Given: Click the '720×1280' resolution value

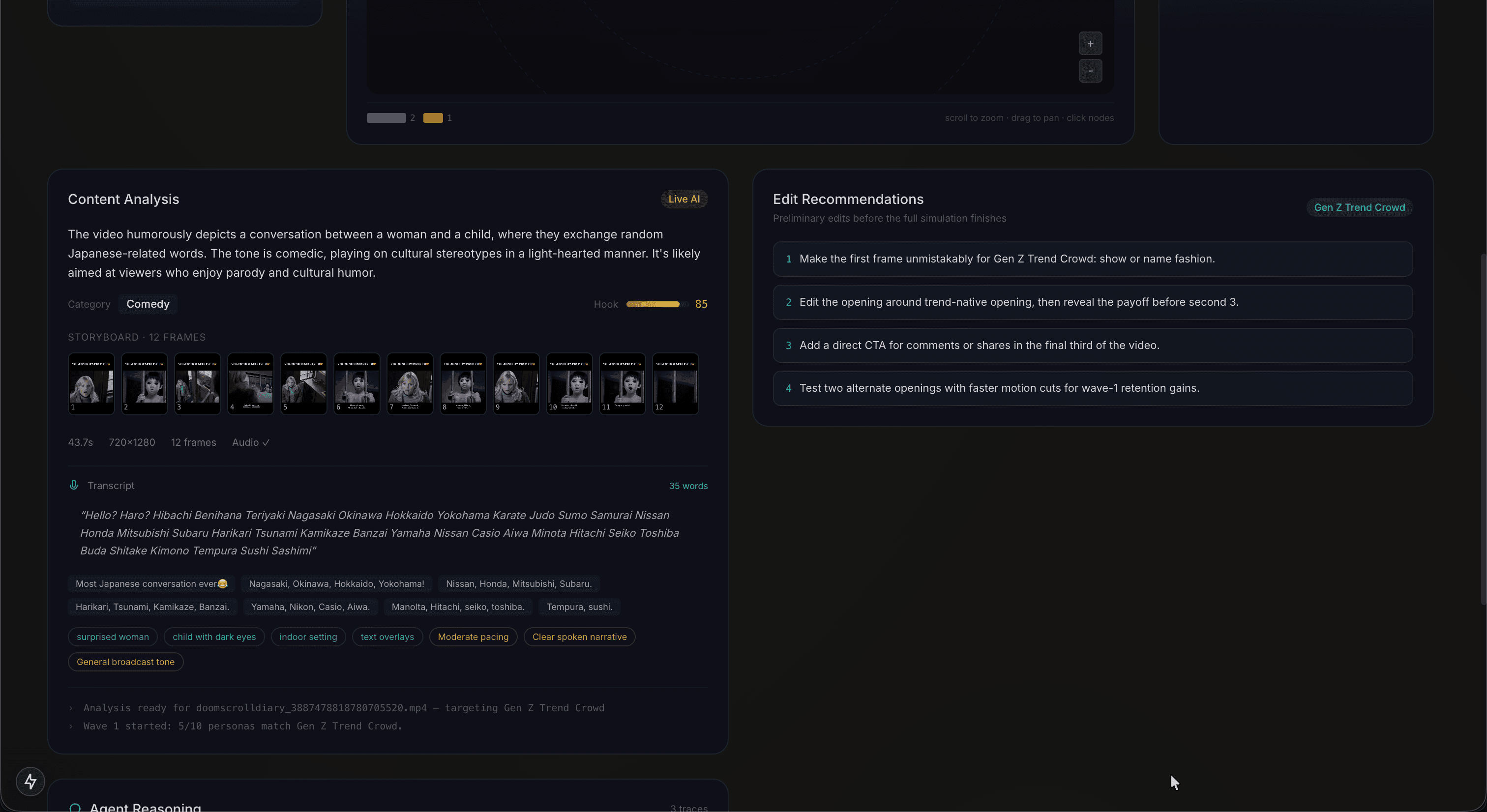Looking at the screenshot, I should click(132, 442).
